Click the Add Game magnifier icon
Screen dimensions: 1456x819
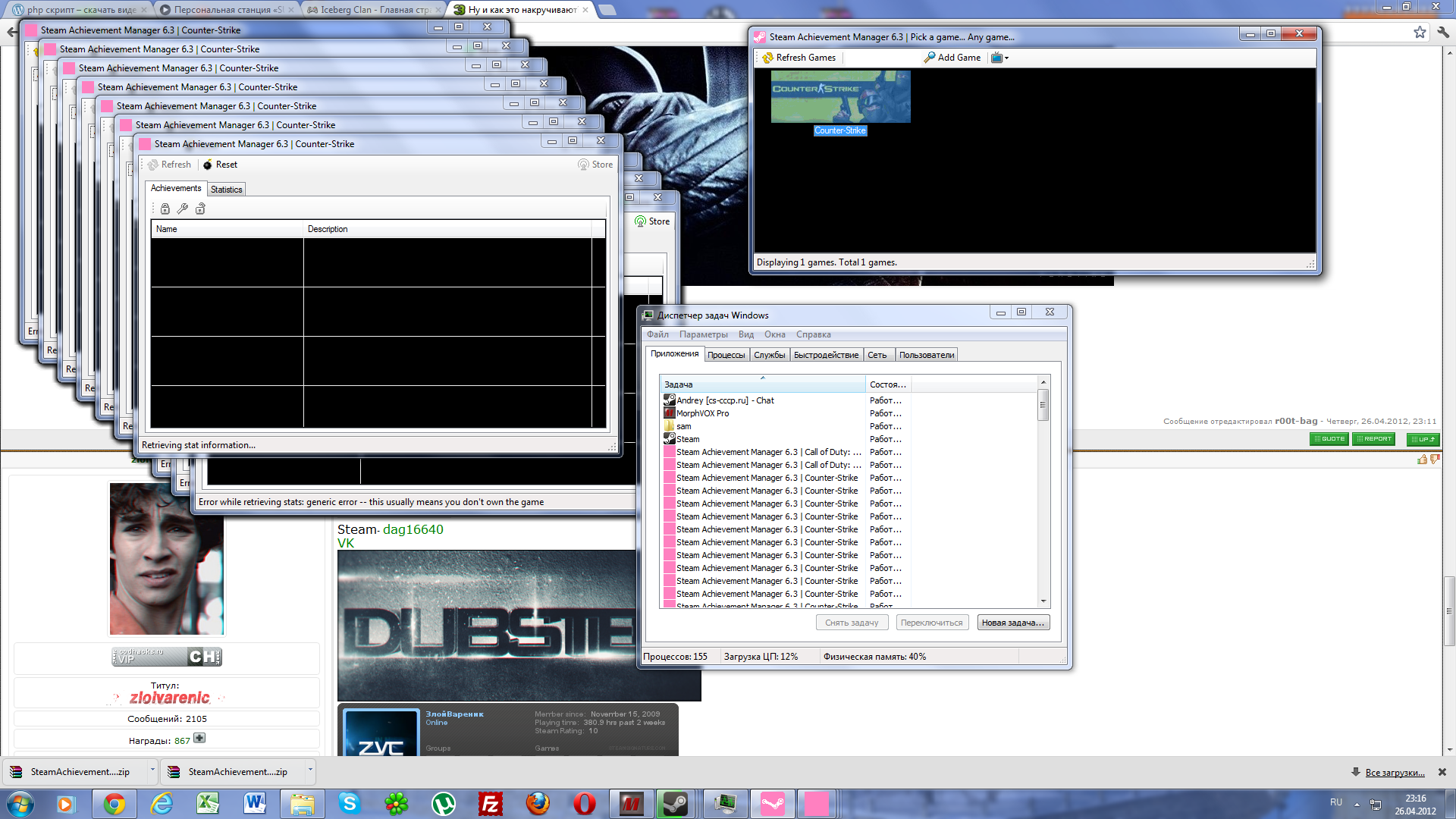pyautogui.click(x=929, y=58)
